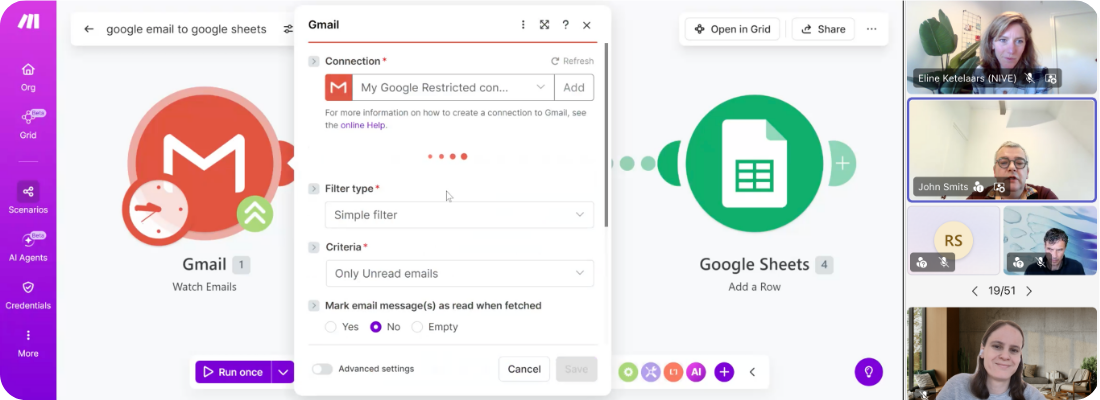Image resolution: width=1100 pixels, height=400 pixels.
Task: Expand the Criteria field arrow
Action: 314,247
